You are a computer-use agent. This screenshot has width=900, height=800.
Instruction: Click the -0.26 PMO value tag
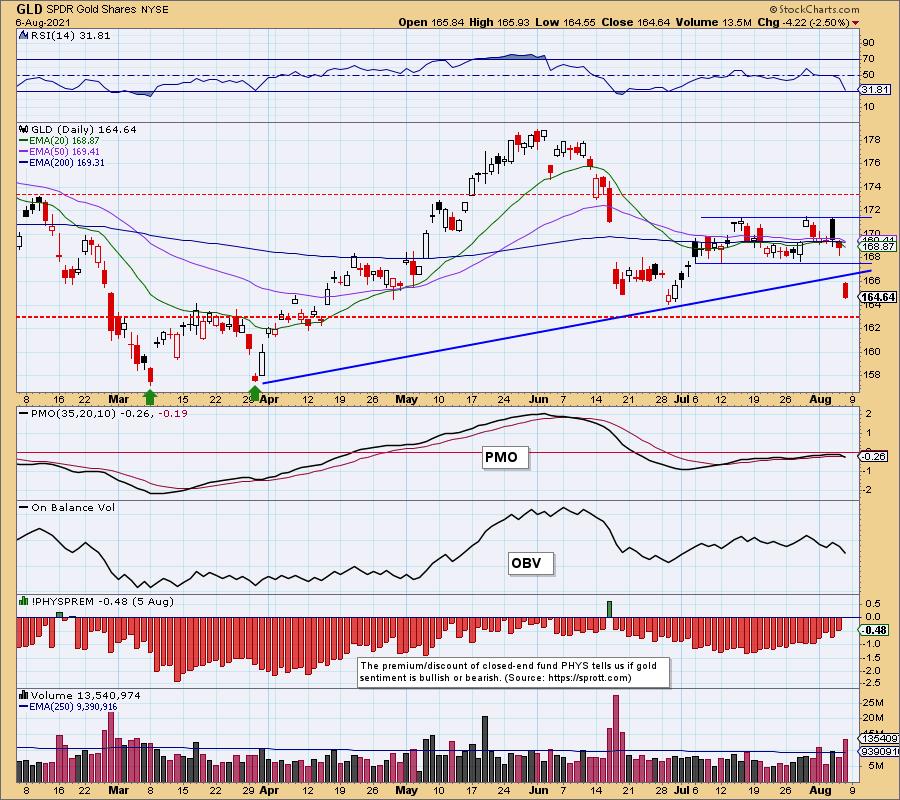point(875,456)
